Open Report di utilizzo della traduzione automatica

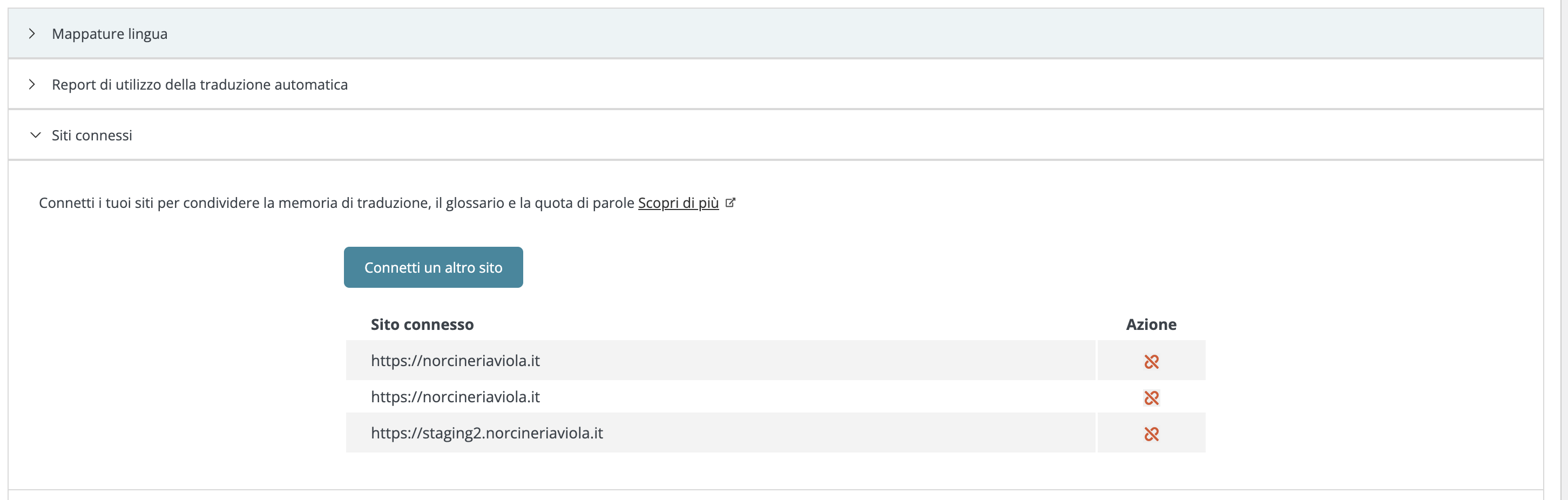(200, 85)
